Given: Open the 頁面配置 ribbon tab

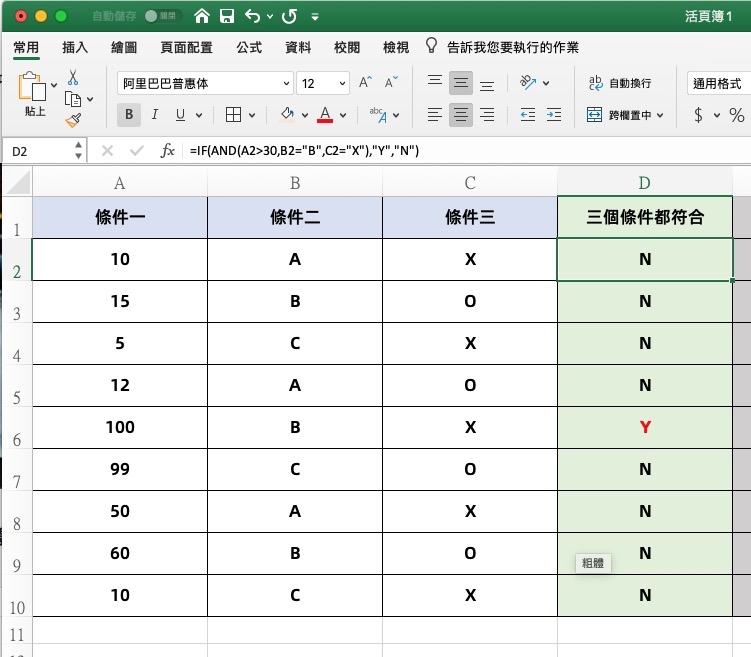Looking at the screenshot, I should tap(186, 47).
